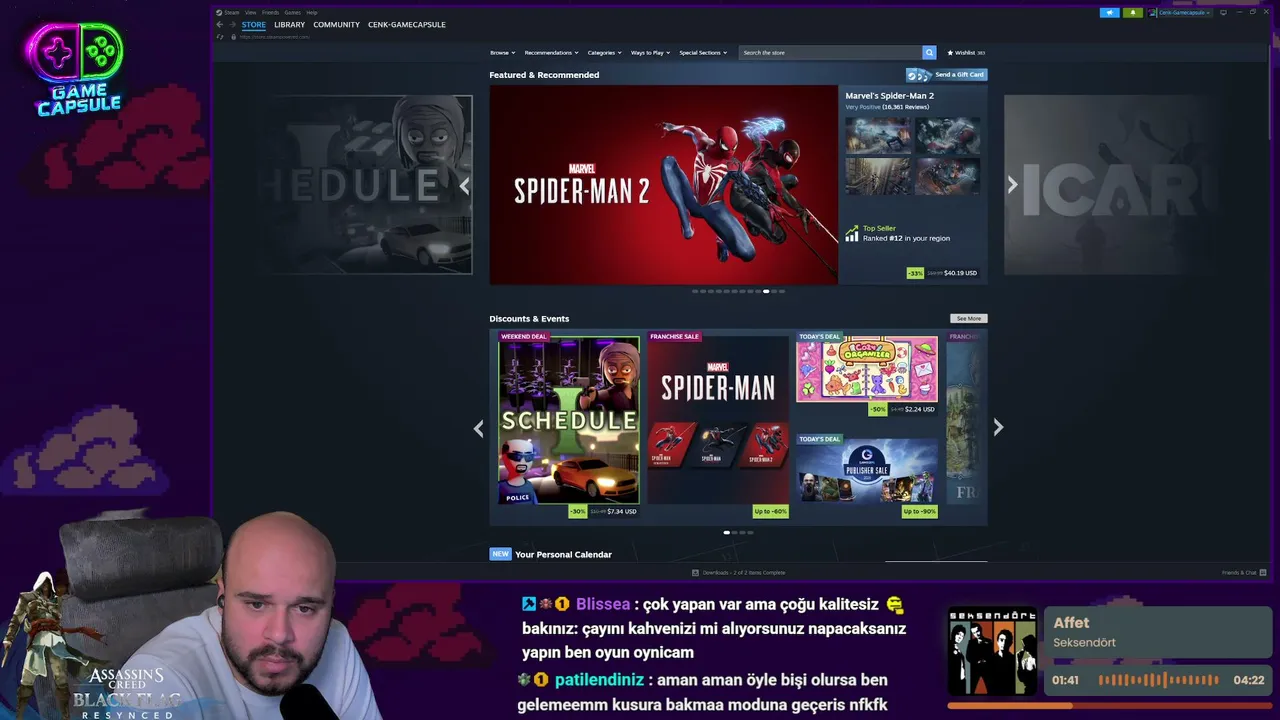Jump to first Discounts & Events page dot
This screenshot has width=1280, height=720.
pos(727,533)
